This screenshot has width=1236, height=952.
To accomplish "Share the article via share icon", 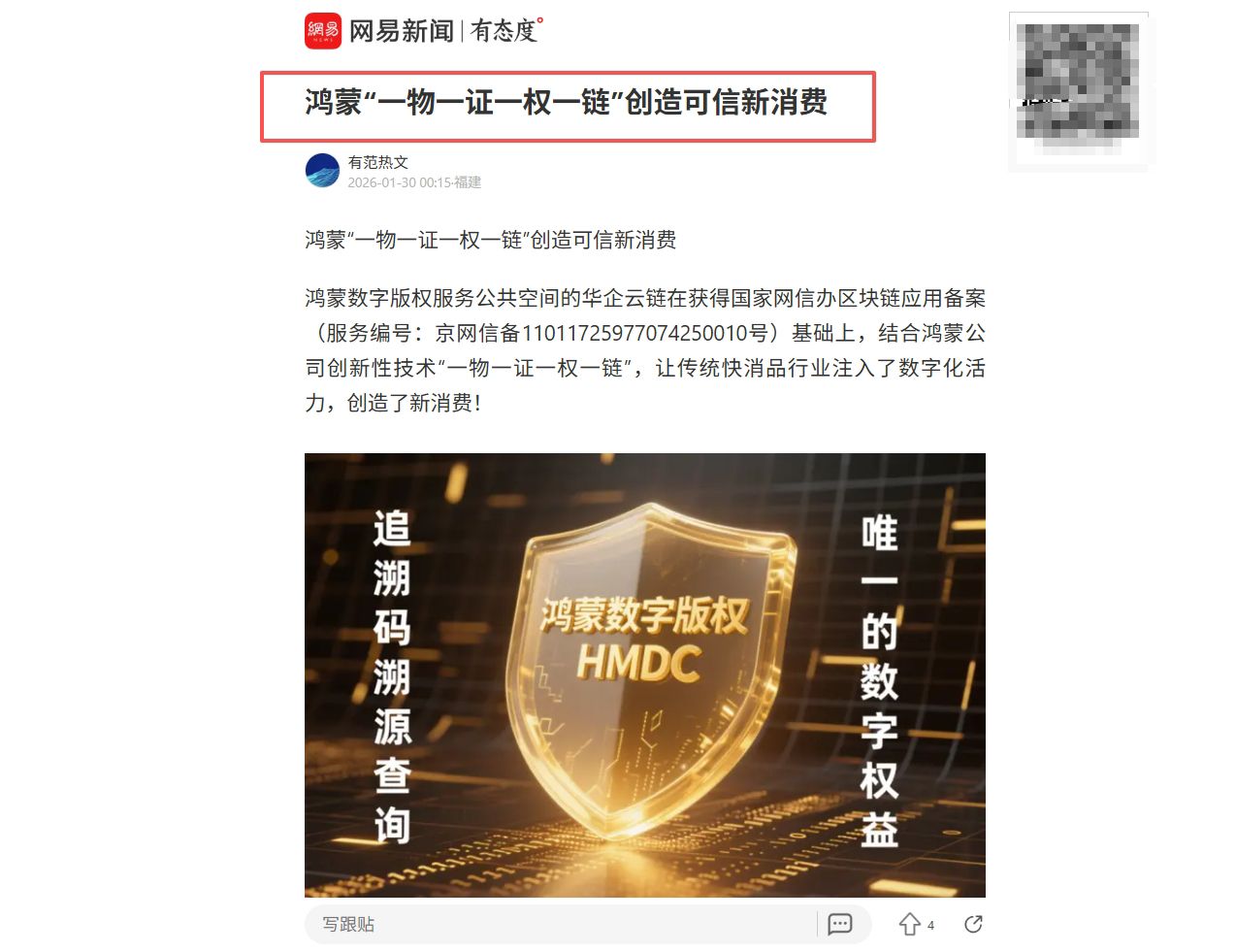I will (x=974, y=924).
